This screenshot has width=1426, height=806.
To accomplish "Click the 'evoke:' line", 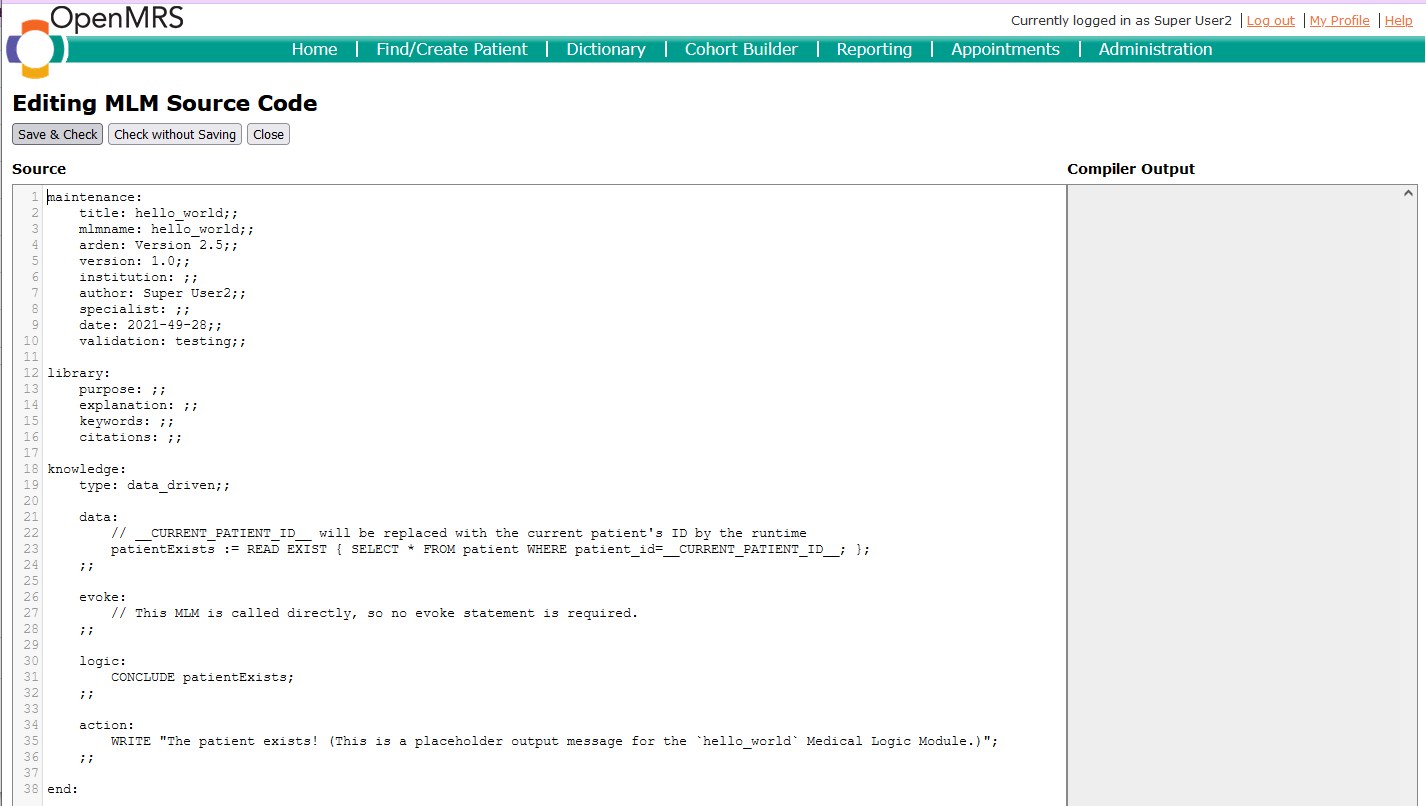I will click(x=103, y=597).
